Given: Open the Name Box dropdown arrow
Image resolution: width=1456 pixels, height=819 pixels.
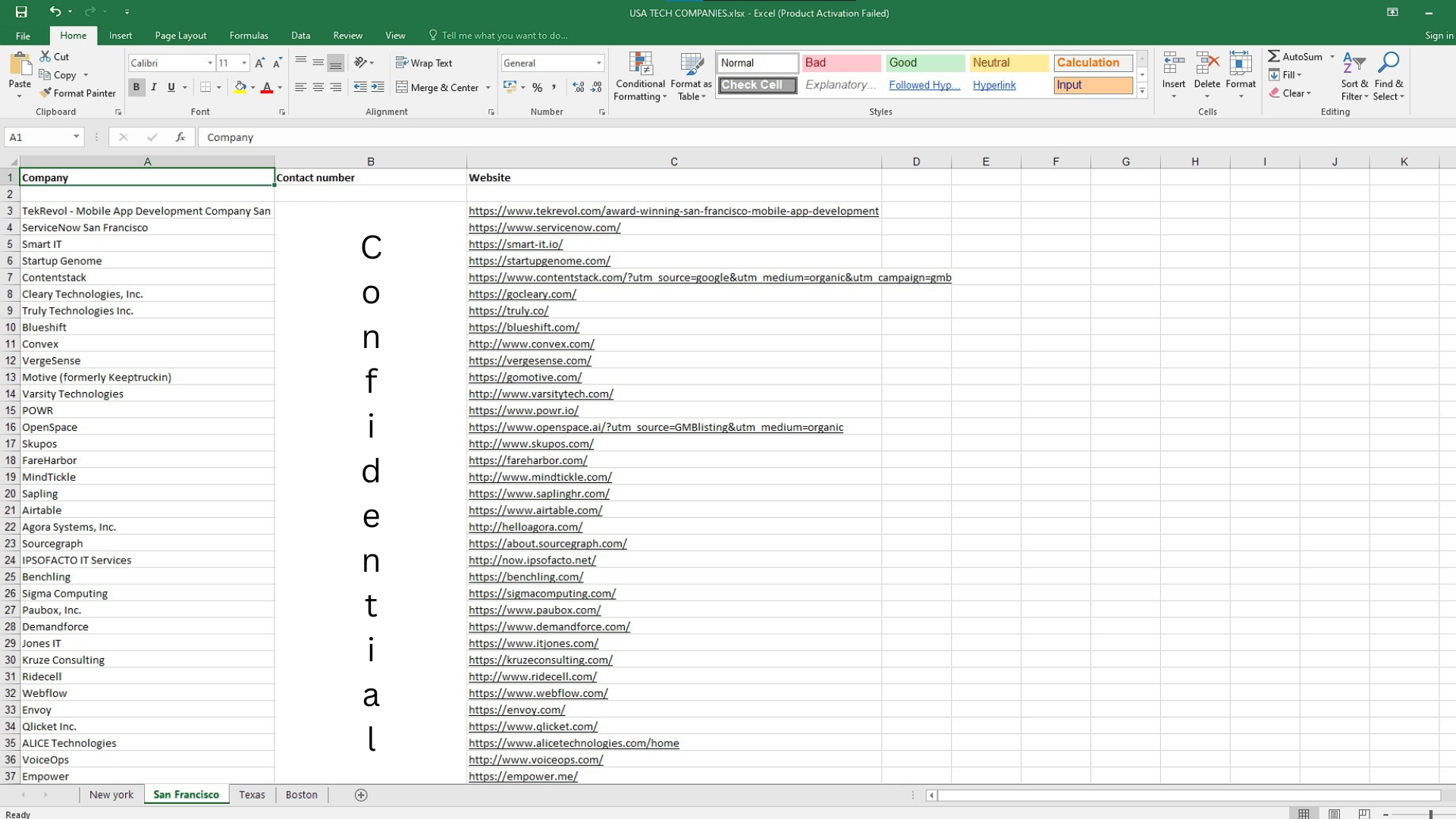Looking at the screenshot, I should coord(76,137).
